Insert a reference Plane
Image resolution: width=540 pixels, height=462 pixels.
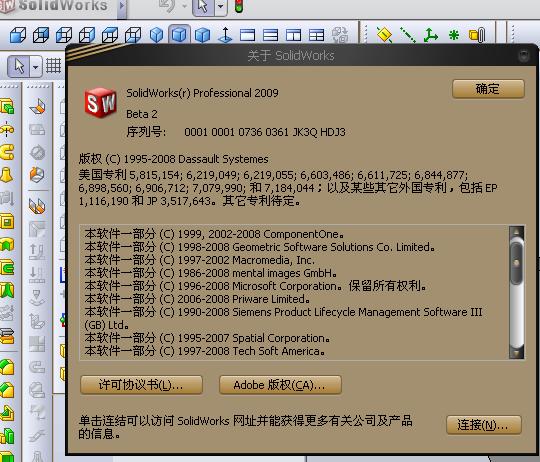point(384,35)
